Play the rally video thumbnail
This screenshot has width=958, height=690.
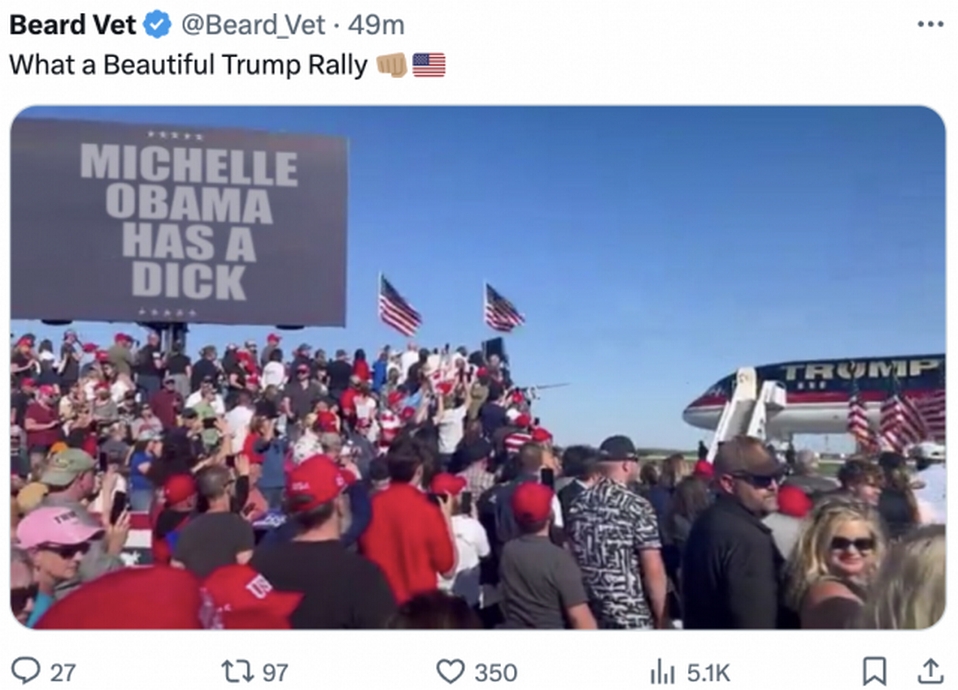478,367
